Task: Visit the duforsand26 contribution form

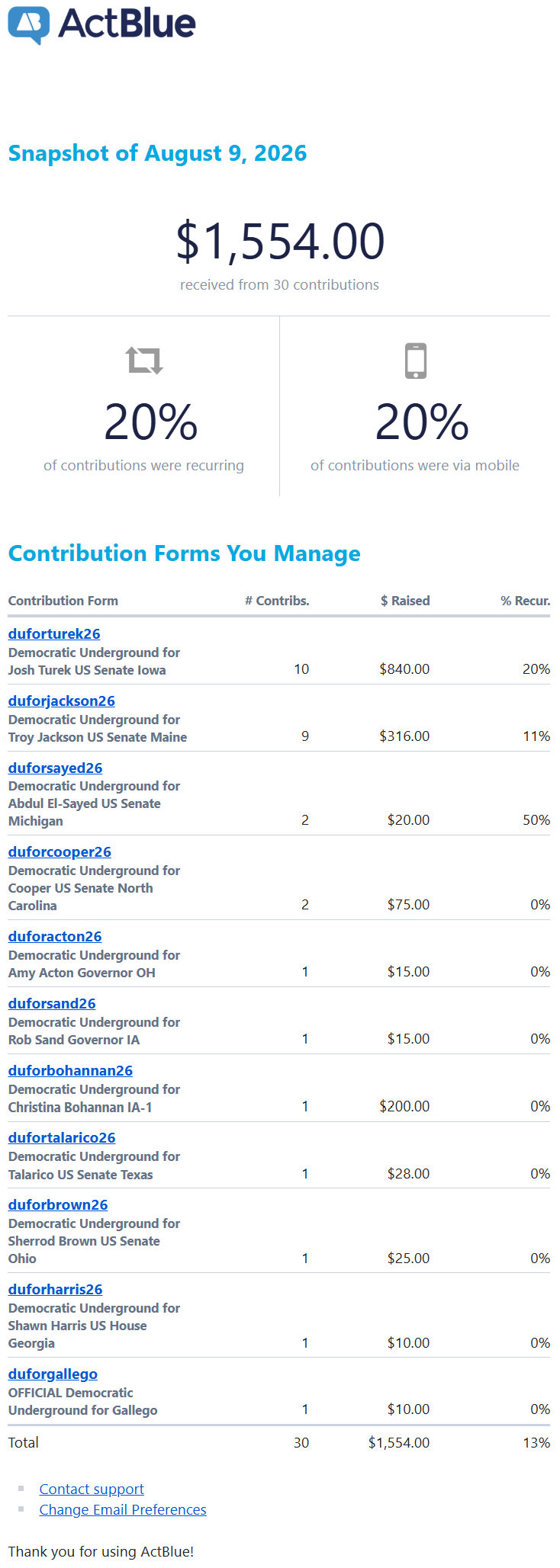Action: [x=52, y=1004]
